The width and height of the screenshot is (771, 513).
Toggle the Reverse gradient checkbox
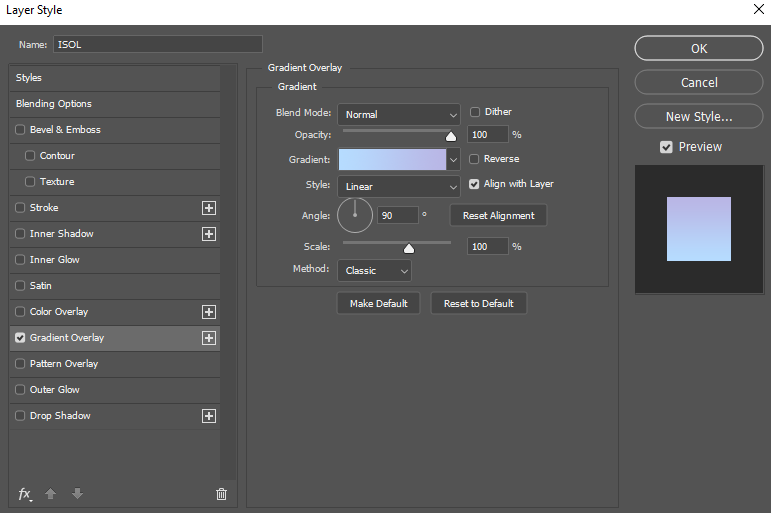point(474,159)
